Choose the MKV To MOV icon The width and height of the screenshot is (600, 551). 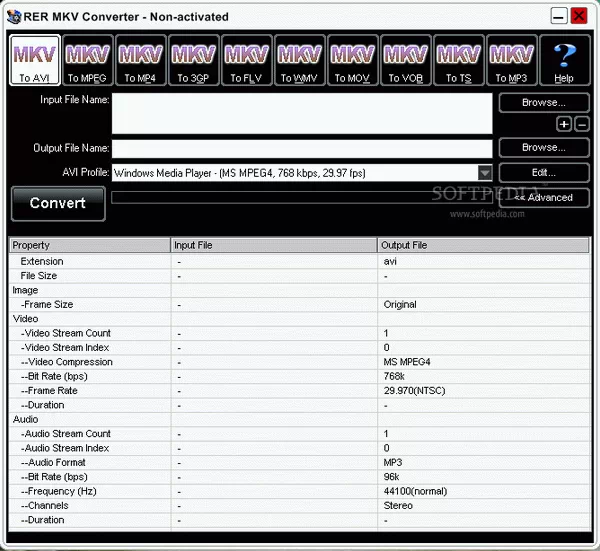click(353, 60)
